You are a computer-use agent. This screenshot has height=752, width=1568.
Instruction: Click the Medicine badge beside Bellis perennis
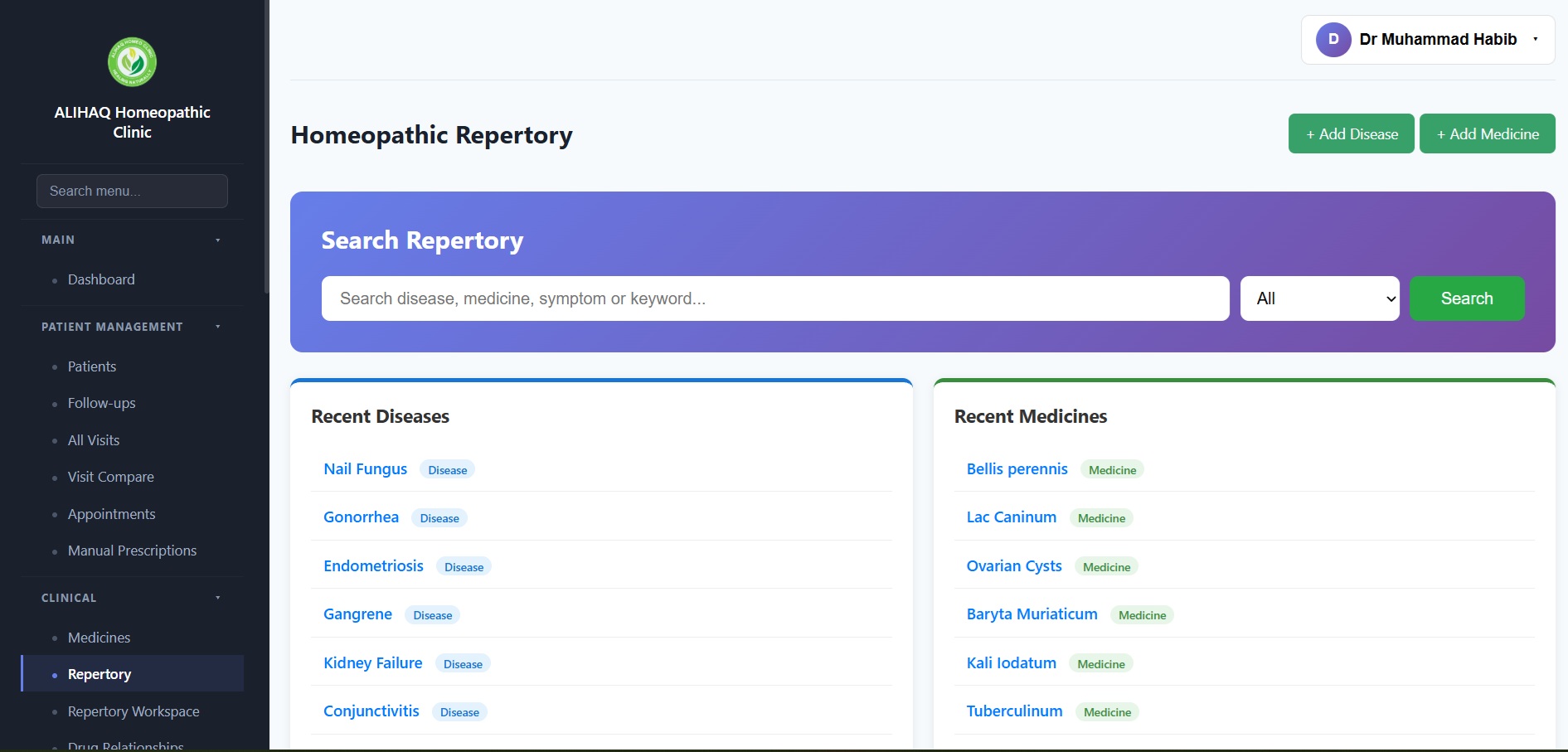(1113, 470)
